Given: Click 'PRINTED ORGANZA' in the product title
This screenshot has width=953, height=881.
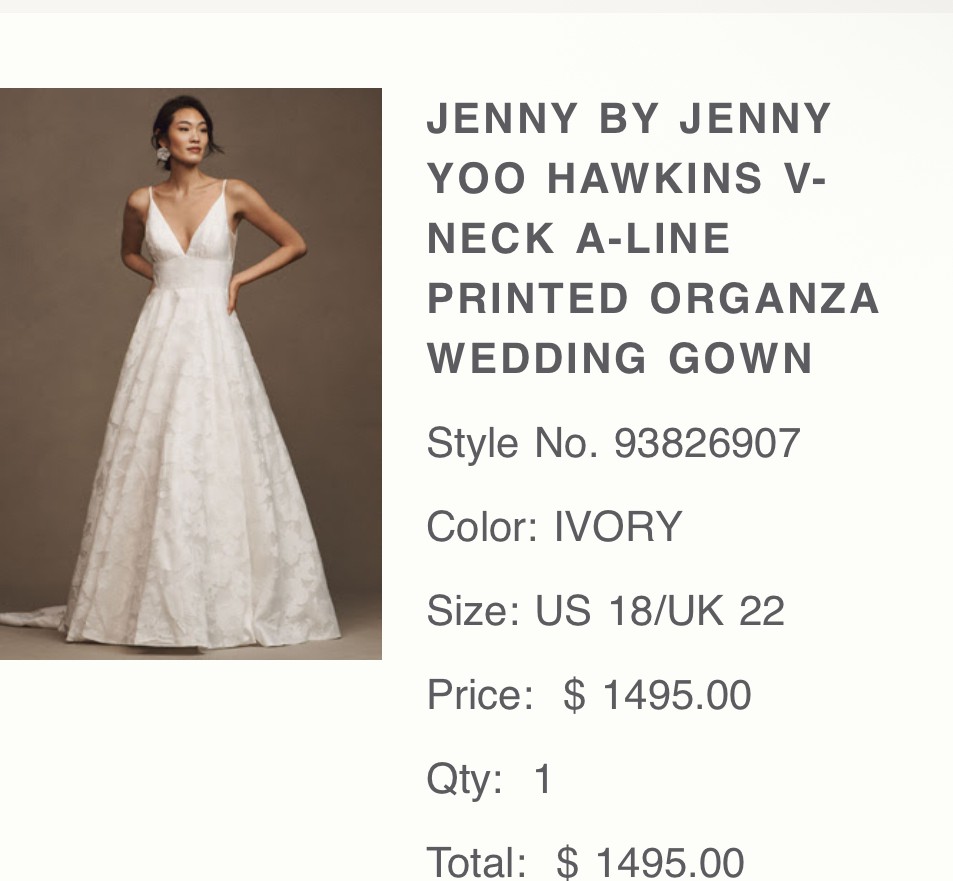Looking at the screenshot, I should (653, 298).
